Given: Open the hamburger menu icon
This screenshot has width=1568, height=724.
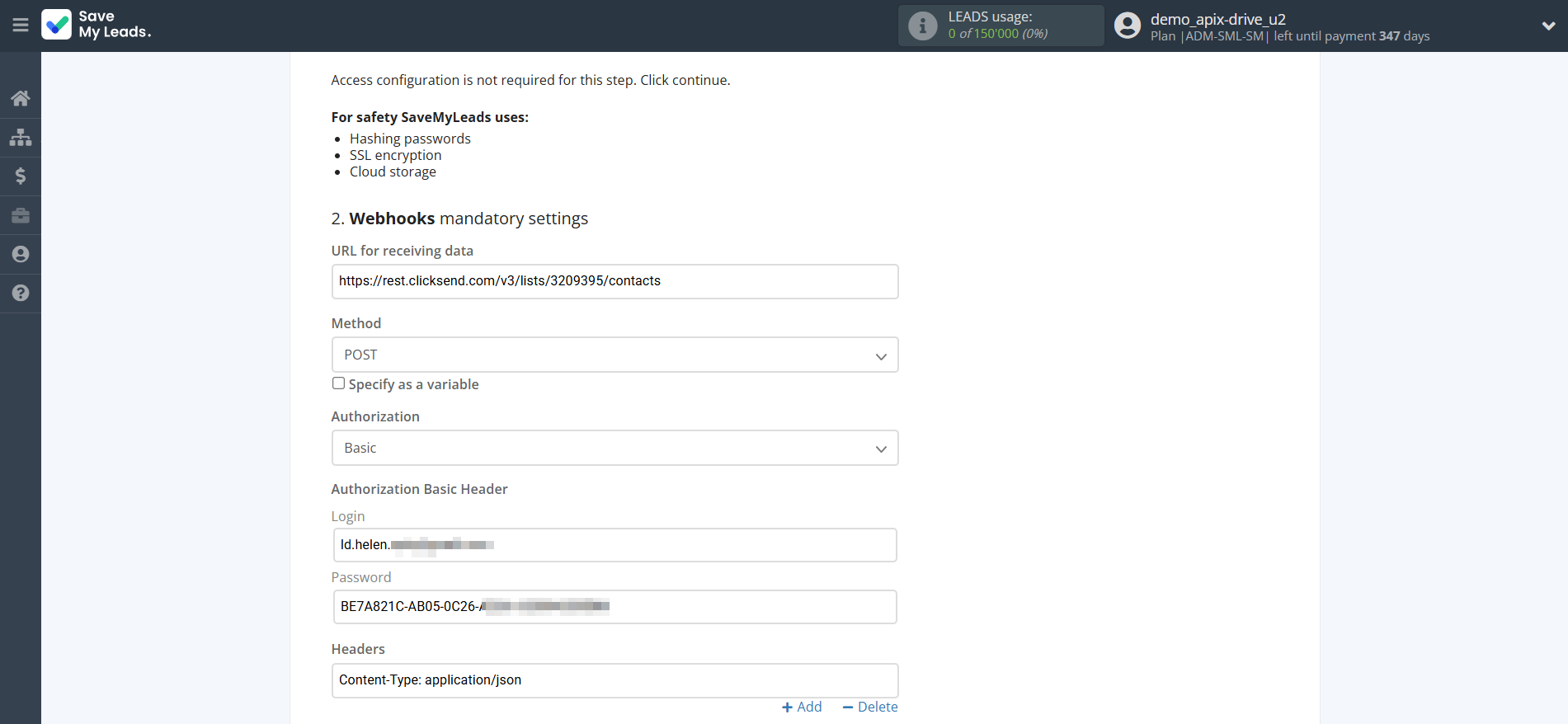Looking at the screenshot, I should click(21, 26).
